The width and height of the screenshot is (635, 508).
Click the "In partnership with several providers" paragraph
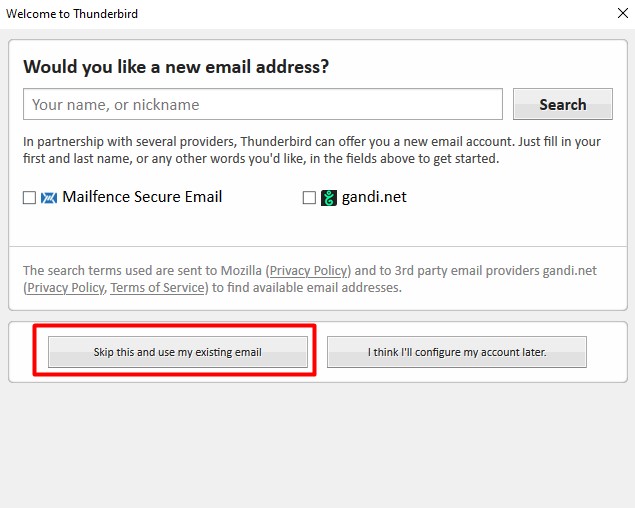tap(312, 150)
